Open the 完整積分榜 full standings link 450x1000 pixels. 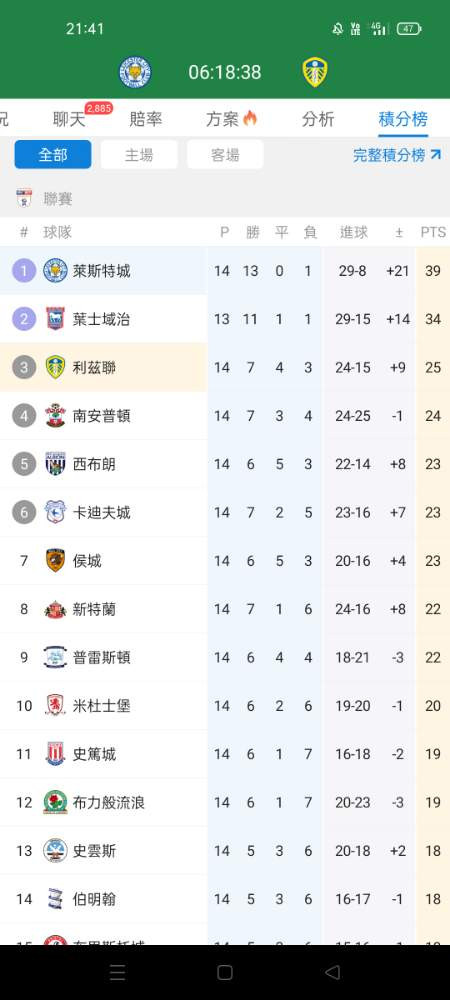click(x=397, y=154)
